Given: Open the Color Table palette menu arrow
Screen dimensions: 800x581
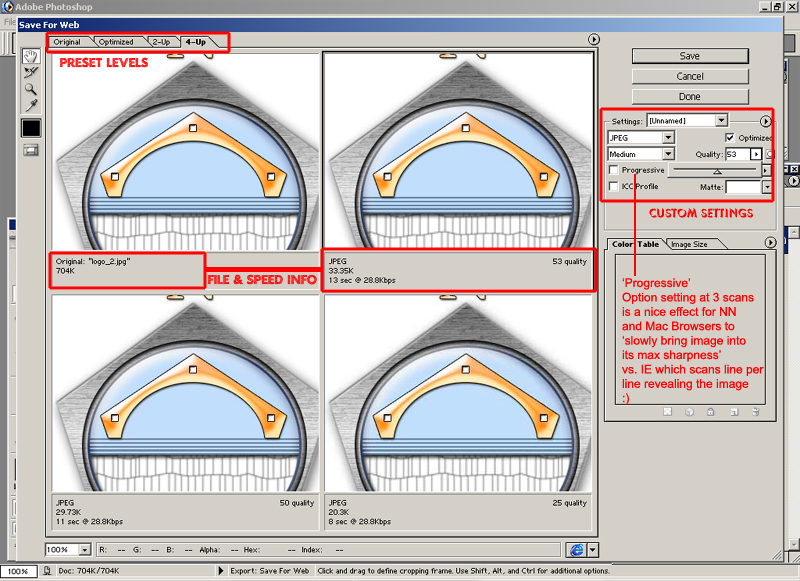Looking at the screenshot, I should point(770,243).
